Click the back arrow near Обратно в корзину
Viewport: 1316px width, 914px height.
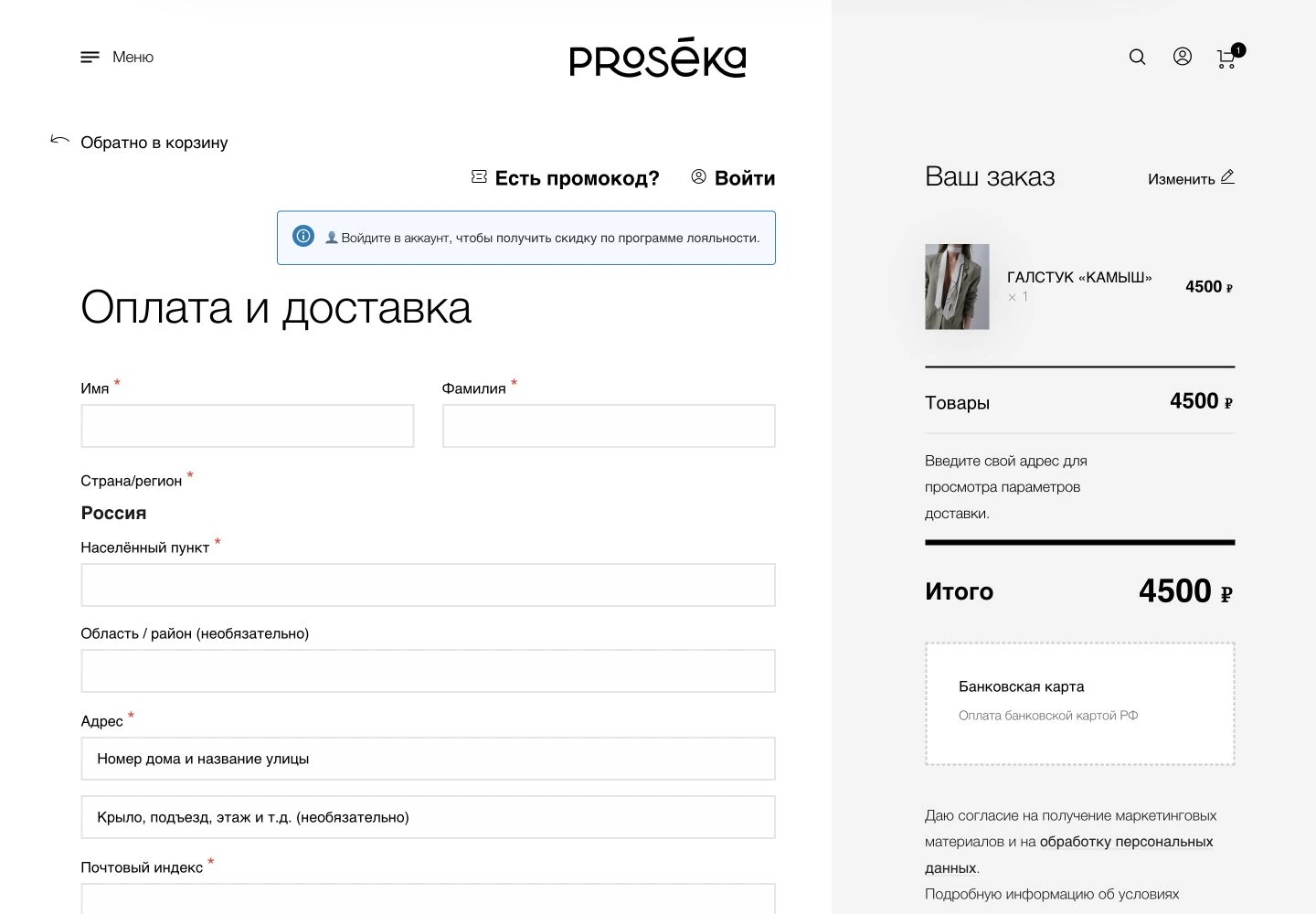tap(60, 140)
